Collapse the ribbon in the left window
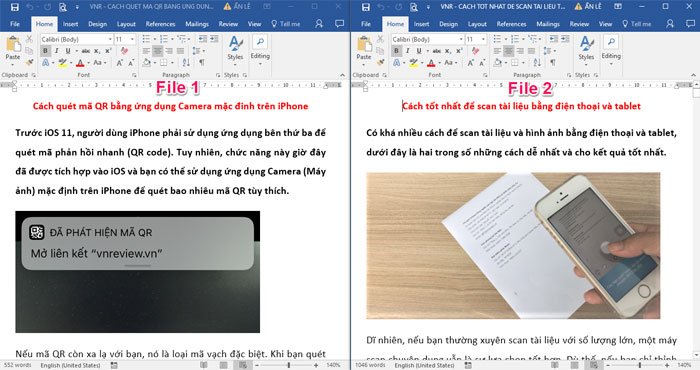This screenshot has width=700, height=370. point(342,75)
